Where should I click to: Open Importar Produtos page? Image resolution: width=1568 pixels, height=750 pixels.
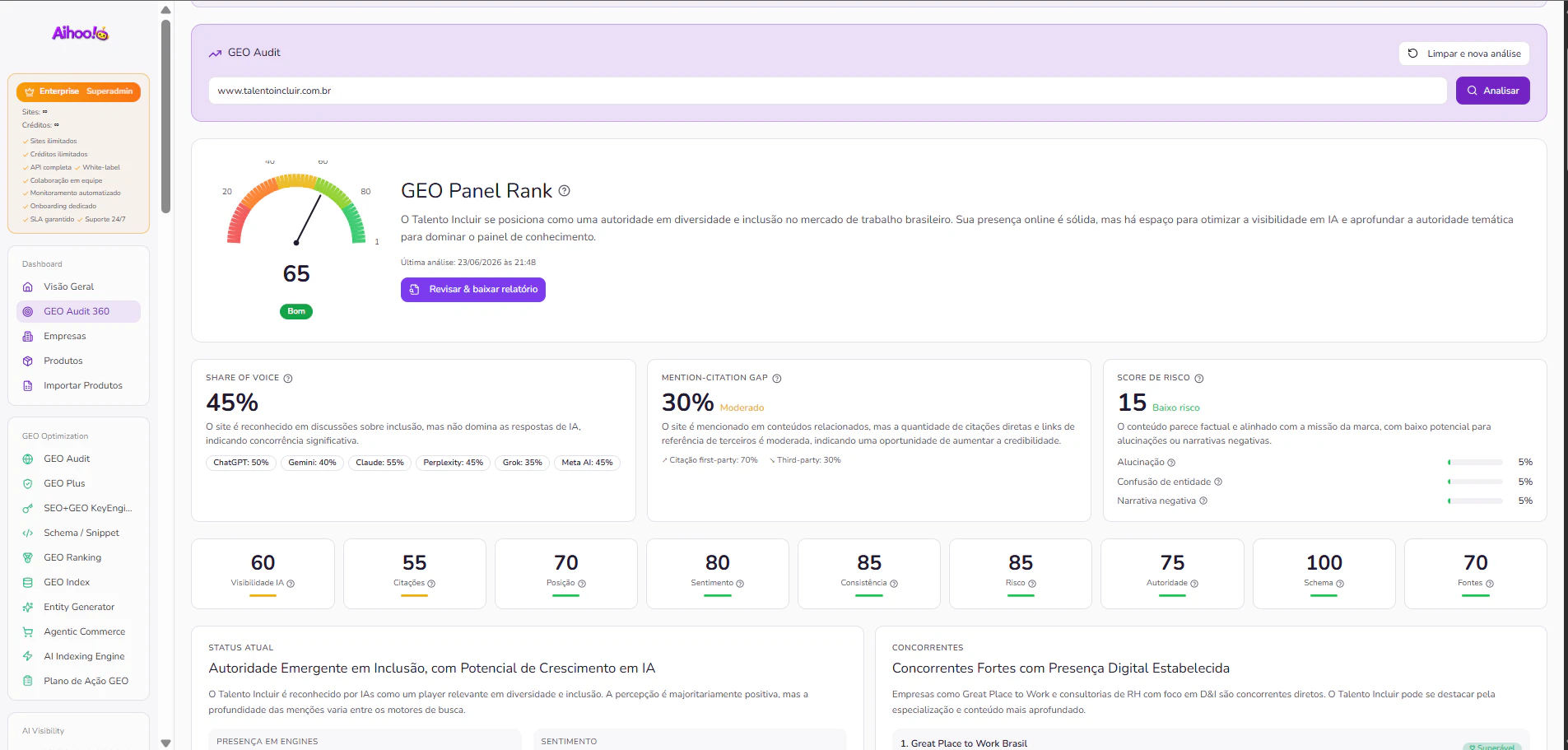[x=78, y=385]
